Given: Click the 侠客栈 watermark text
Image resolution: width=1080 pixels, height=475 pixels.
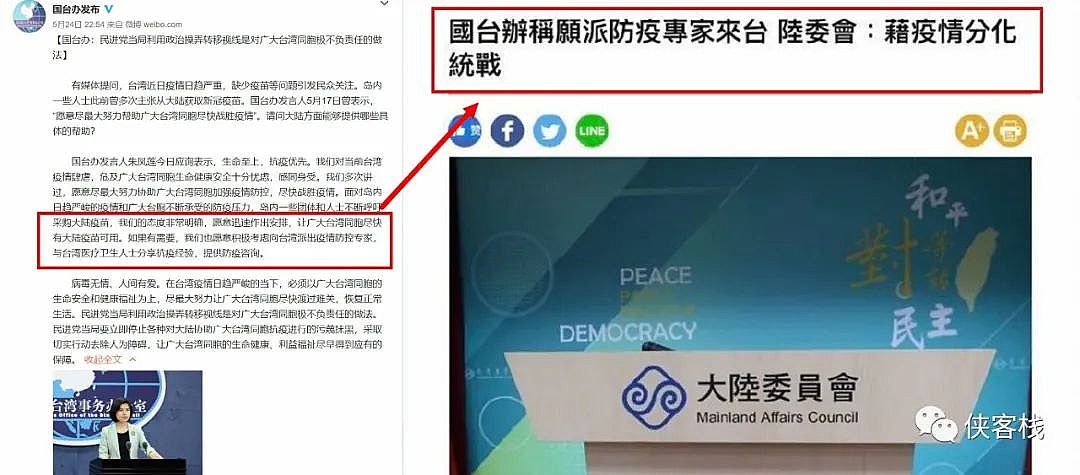Looking at the screenshot, I should tap(1004, 426).
